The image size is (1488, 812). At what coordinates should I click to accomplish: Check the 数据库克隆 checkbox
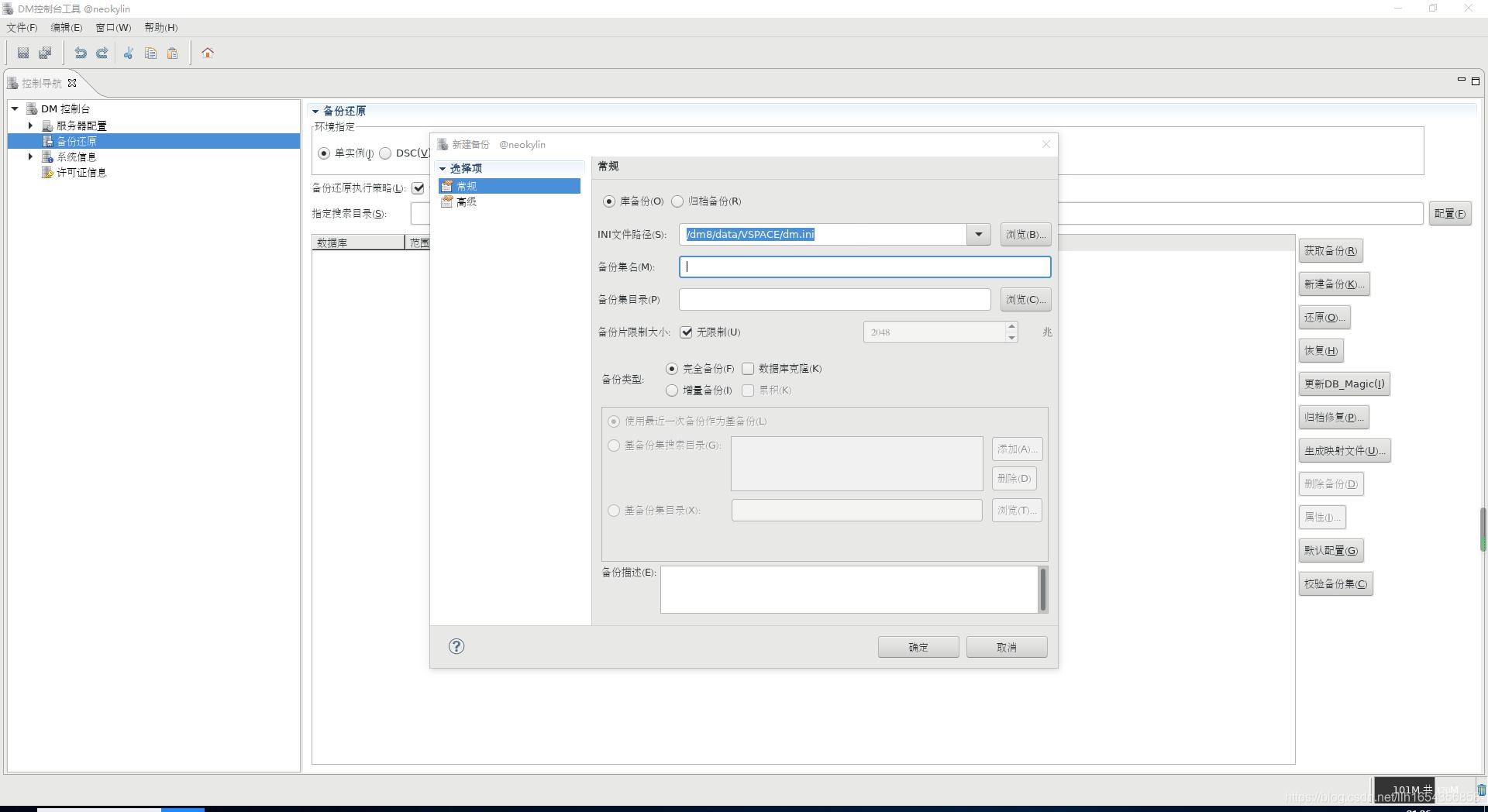748,369
